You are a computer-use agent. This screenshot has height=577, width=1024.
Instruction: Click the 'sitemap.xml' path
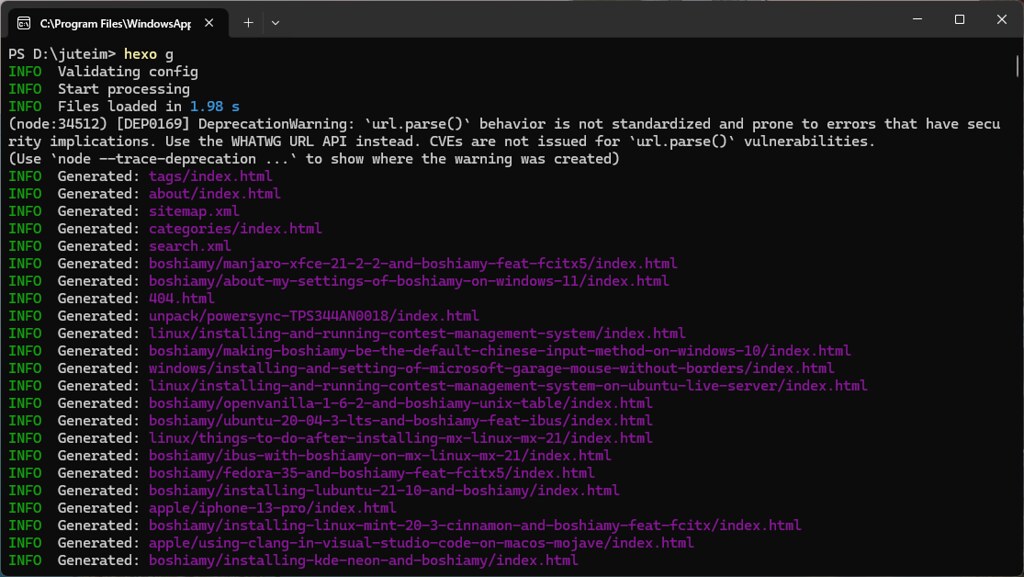194,211
